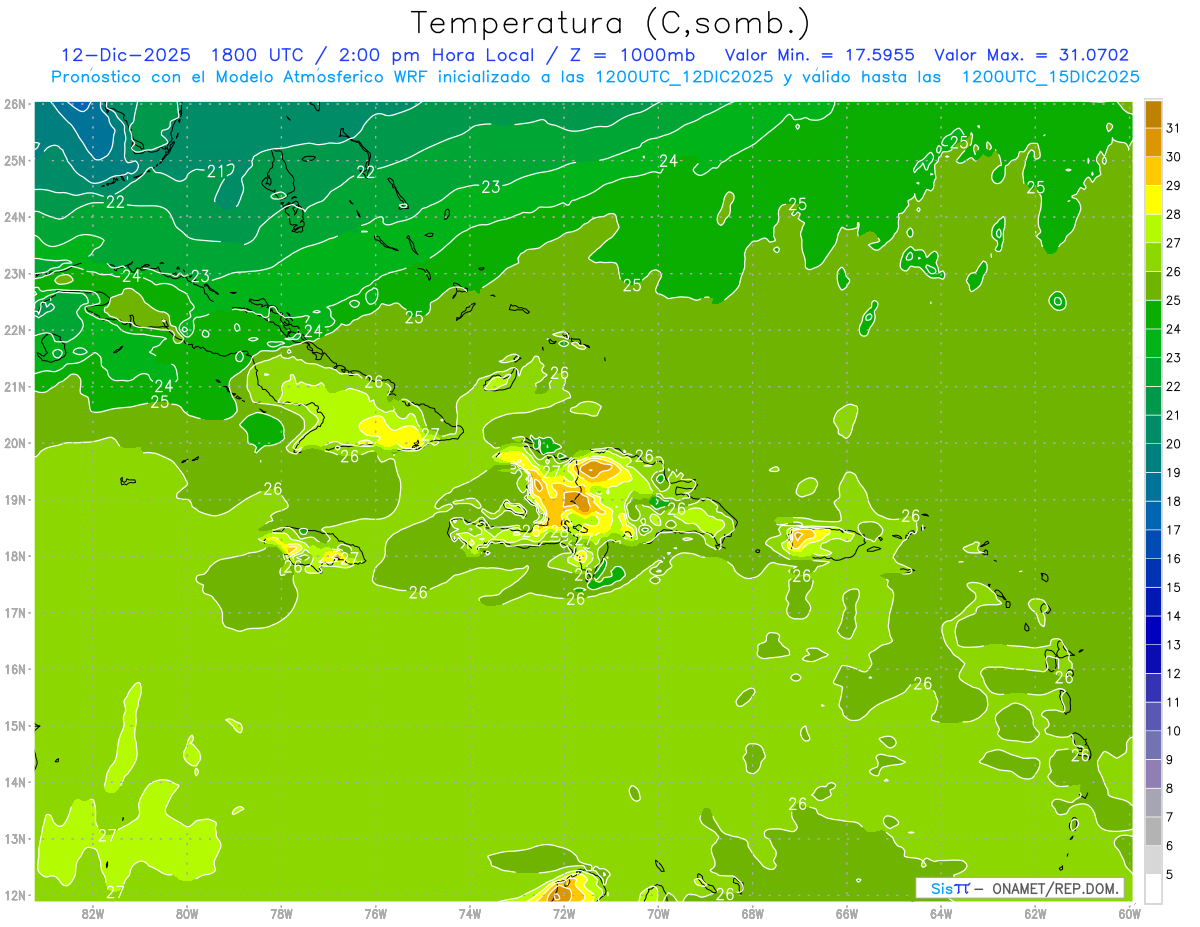This screenshot has height=927, width=1200.
Task: Pick the white swatch below 5 on scale
Action: click(x=1153, y=888)
